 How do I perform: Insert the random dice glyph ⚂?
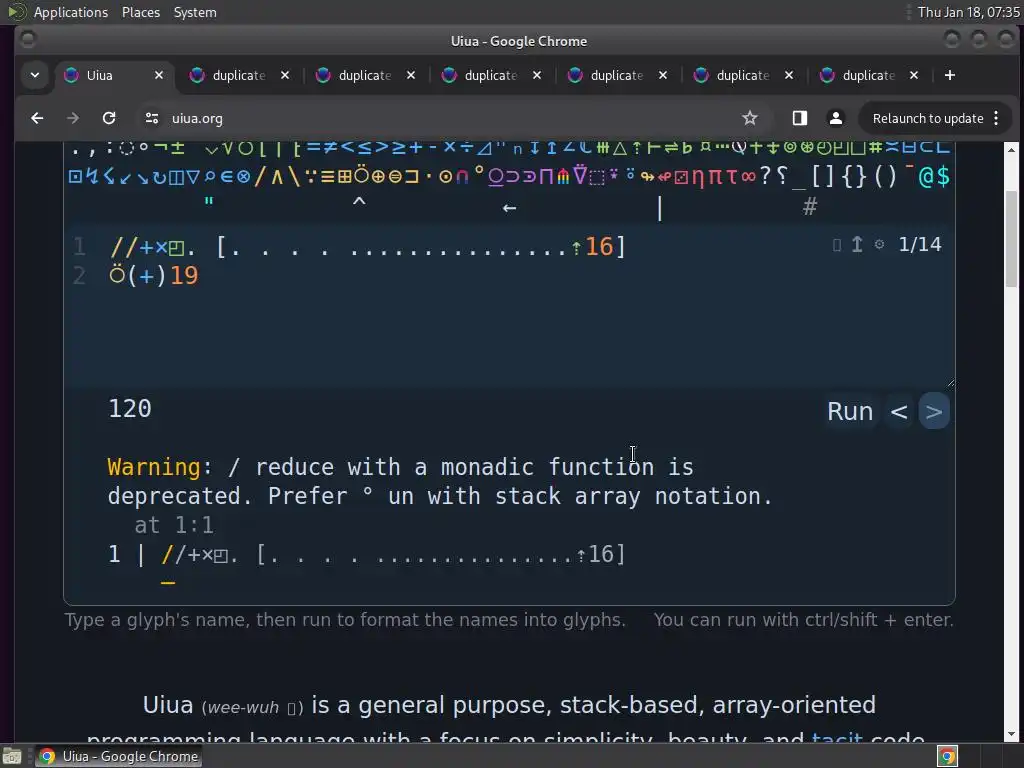click(x=681, y=178)
